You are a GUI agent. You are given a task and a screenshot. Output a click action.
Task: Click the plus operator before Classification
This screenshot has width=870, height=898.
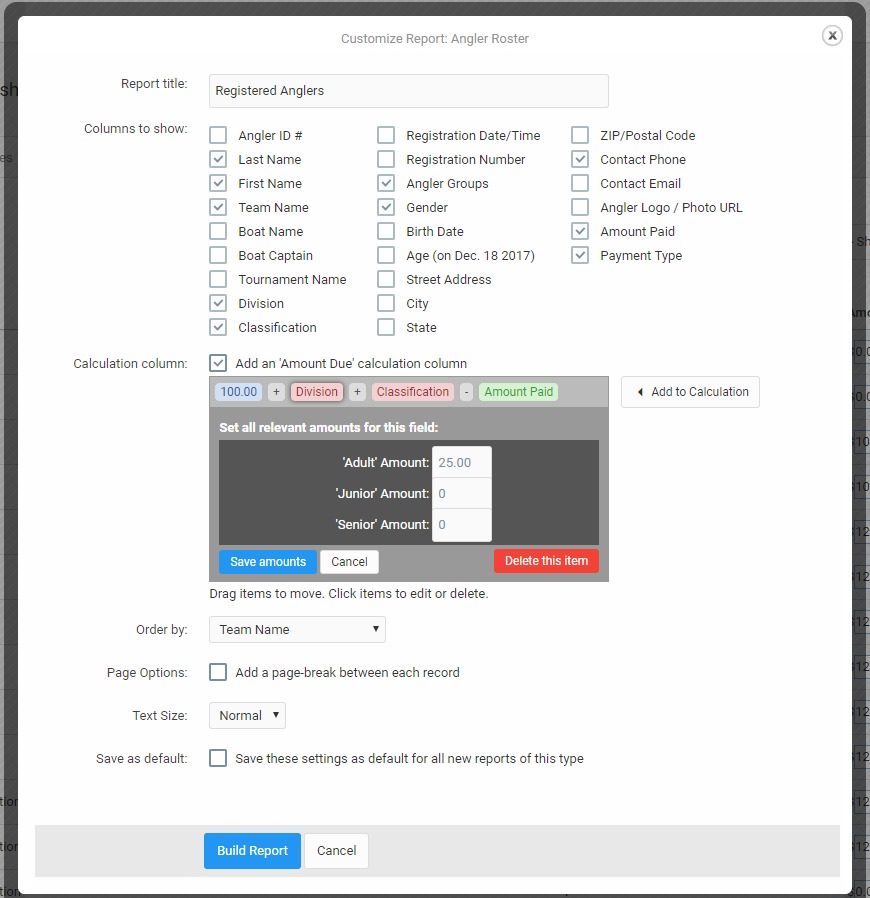(x=357, y=392)
